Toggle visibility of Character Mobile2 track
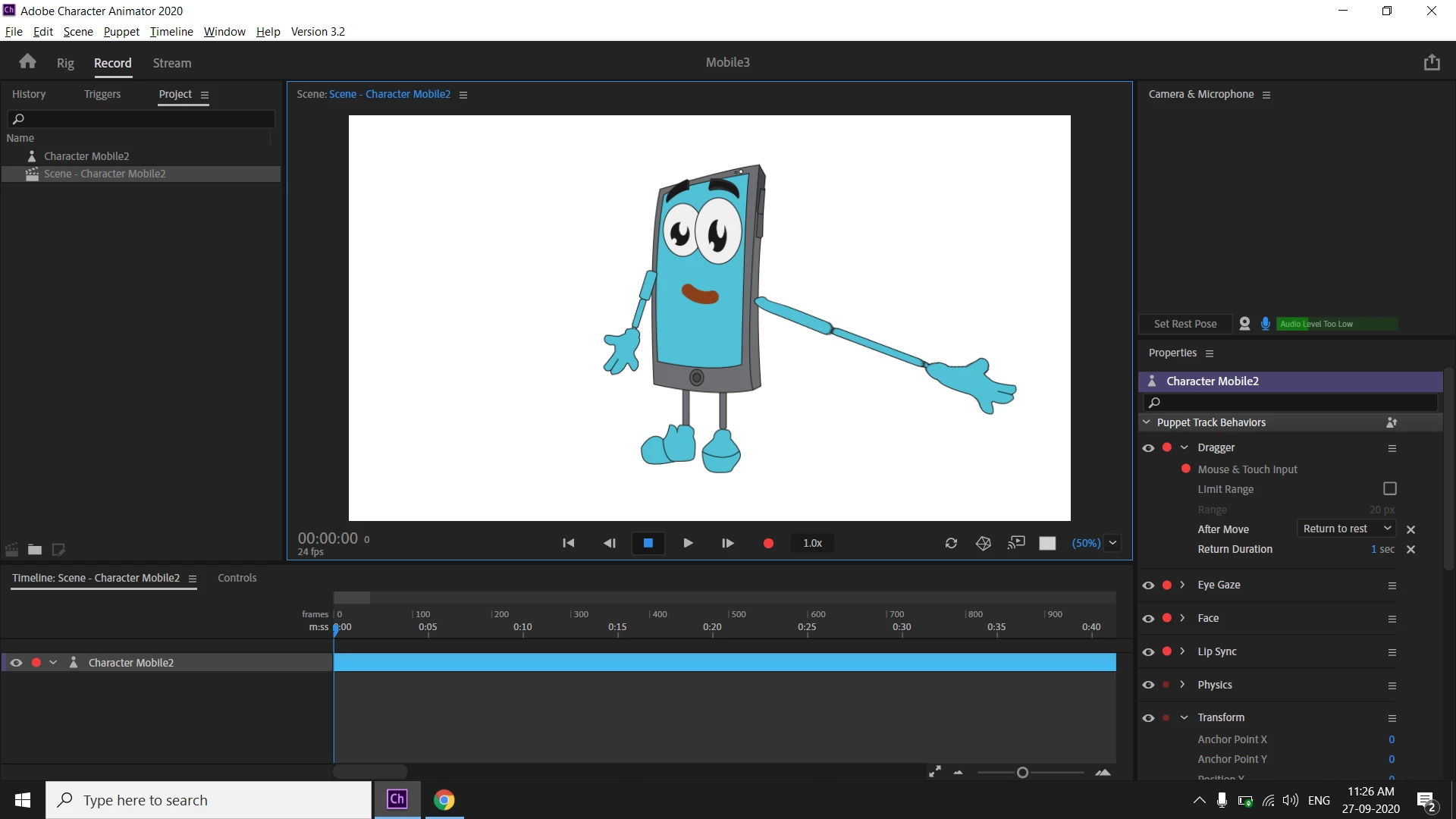 pos(16,663)
